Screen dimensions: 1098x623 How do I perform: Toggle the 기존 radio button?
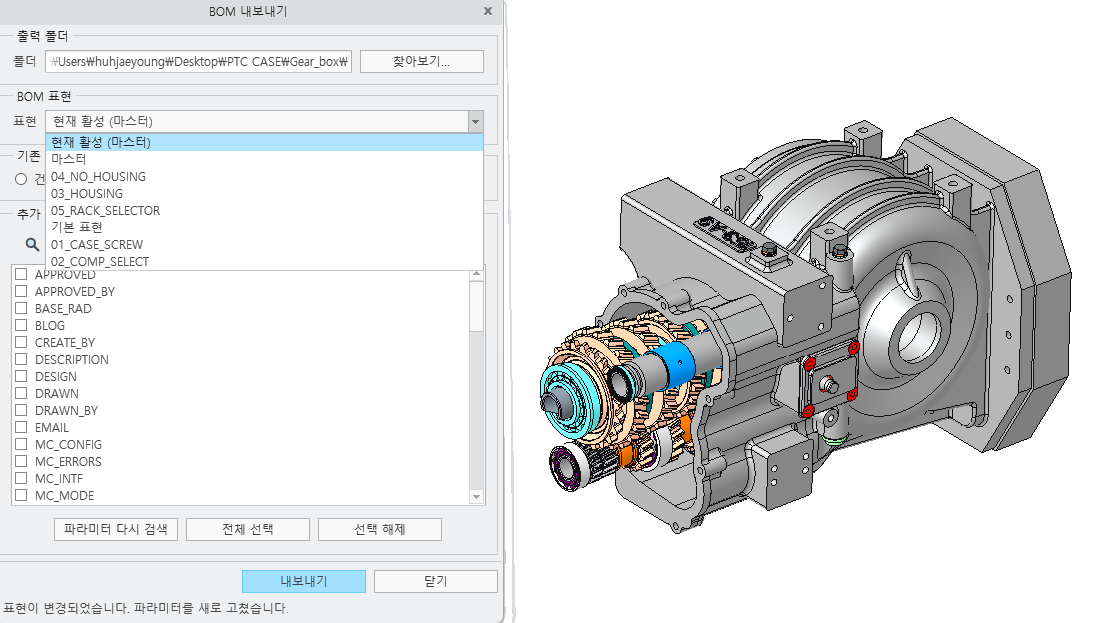pyautogui.click(x=21, y=179)
